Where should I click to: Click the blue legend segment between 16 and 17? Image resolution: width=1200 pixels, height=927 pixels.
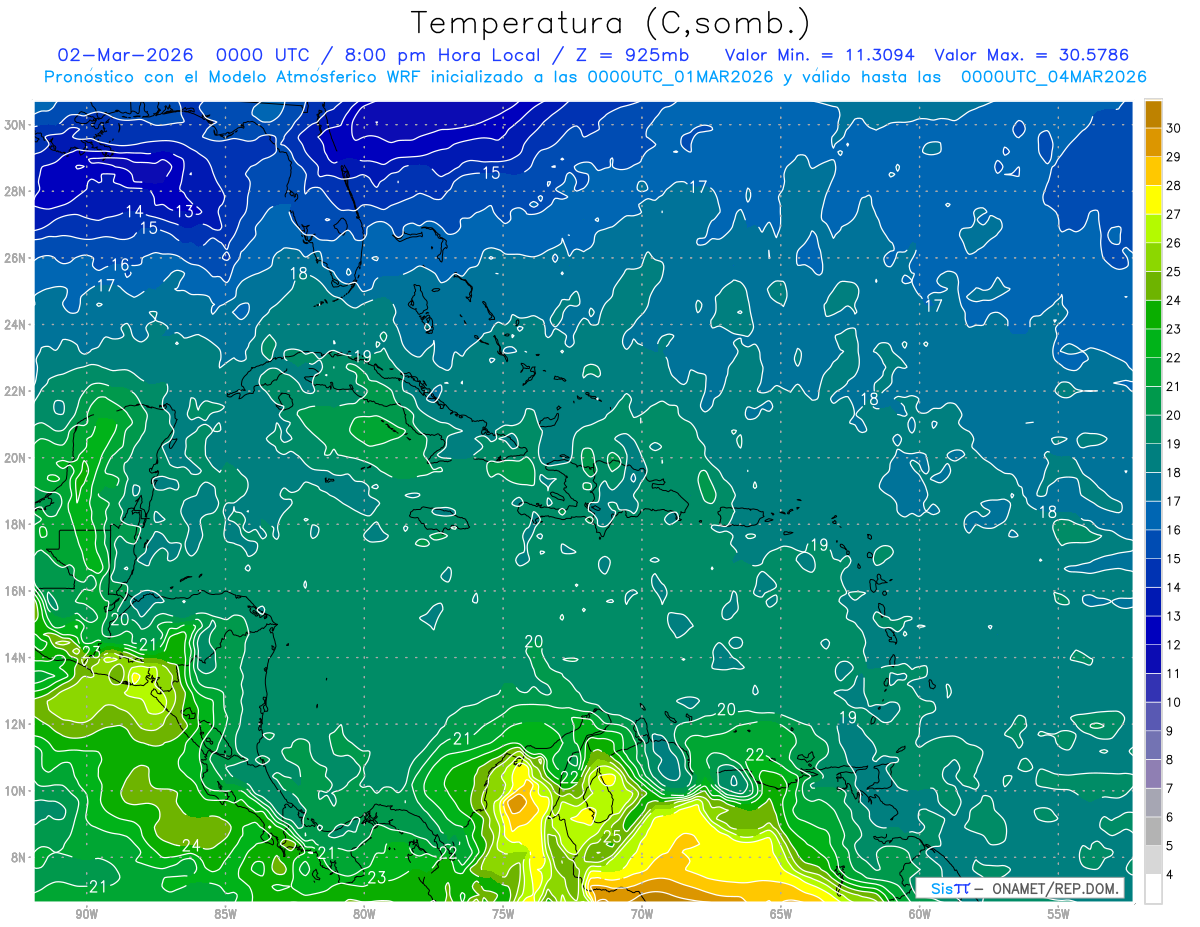[x=1153, y=516]
